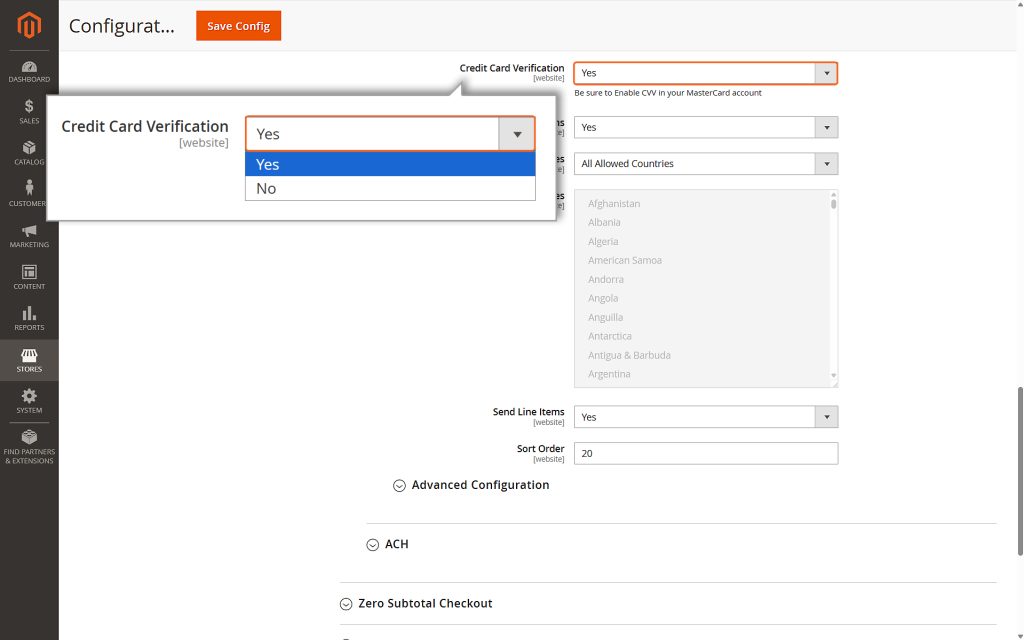Select the Dashboard sidebar icon

(28, 69)
